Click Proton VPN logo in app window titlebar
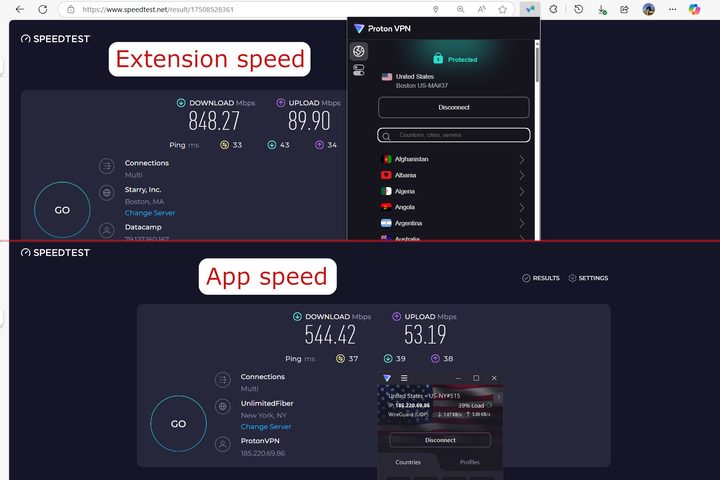Screen dimensions: 720x480 pyautogui.click(x=387, y=378)
